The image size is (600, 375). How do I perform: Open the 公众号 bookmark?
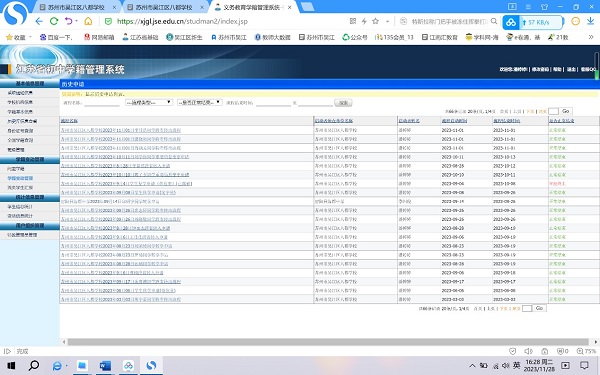click(354, 37)
